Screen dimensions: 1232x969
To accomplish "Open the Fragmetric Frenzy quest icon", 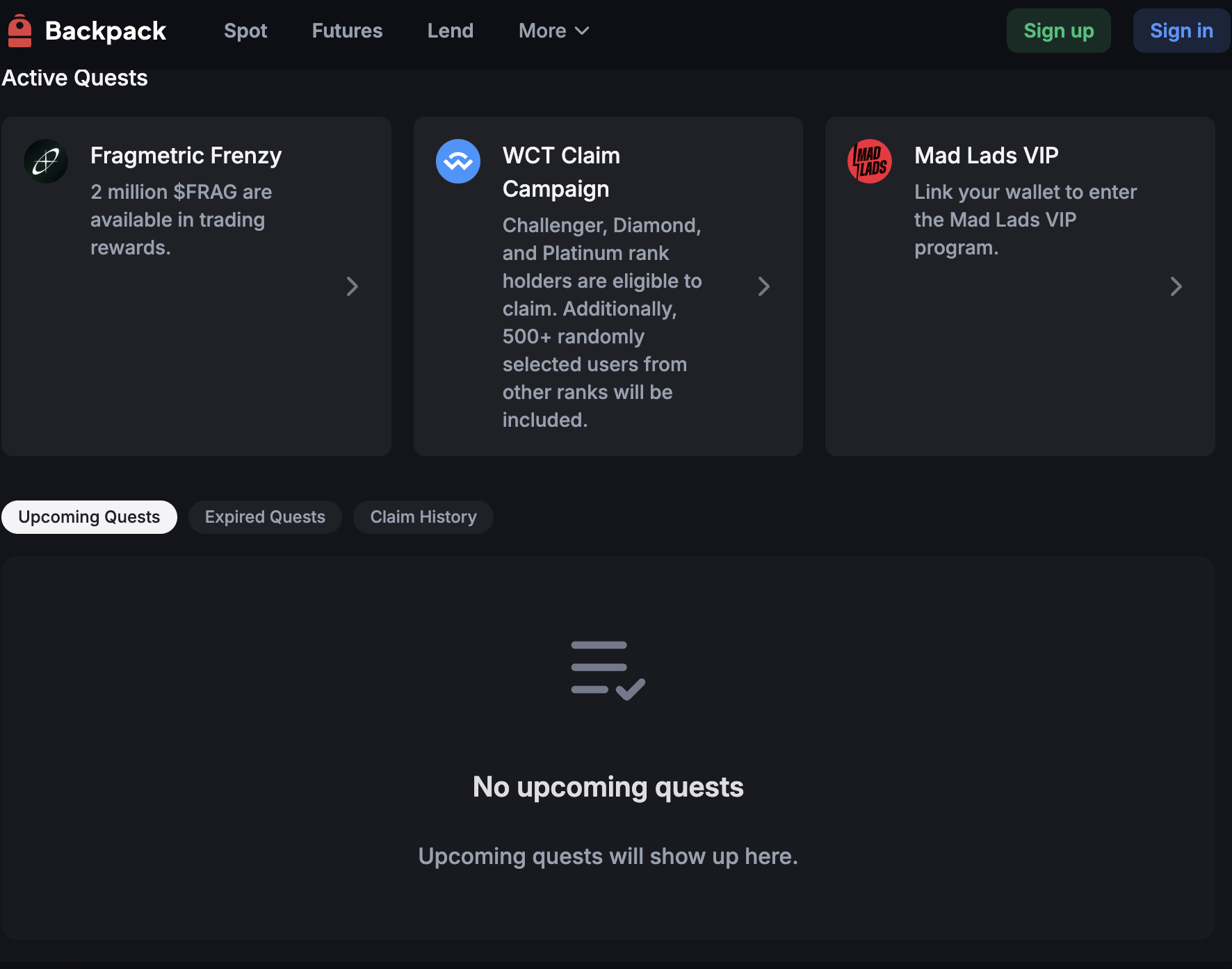I will tap(46, 161).
